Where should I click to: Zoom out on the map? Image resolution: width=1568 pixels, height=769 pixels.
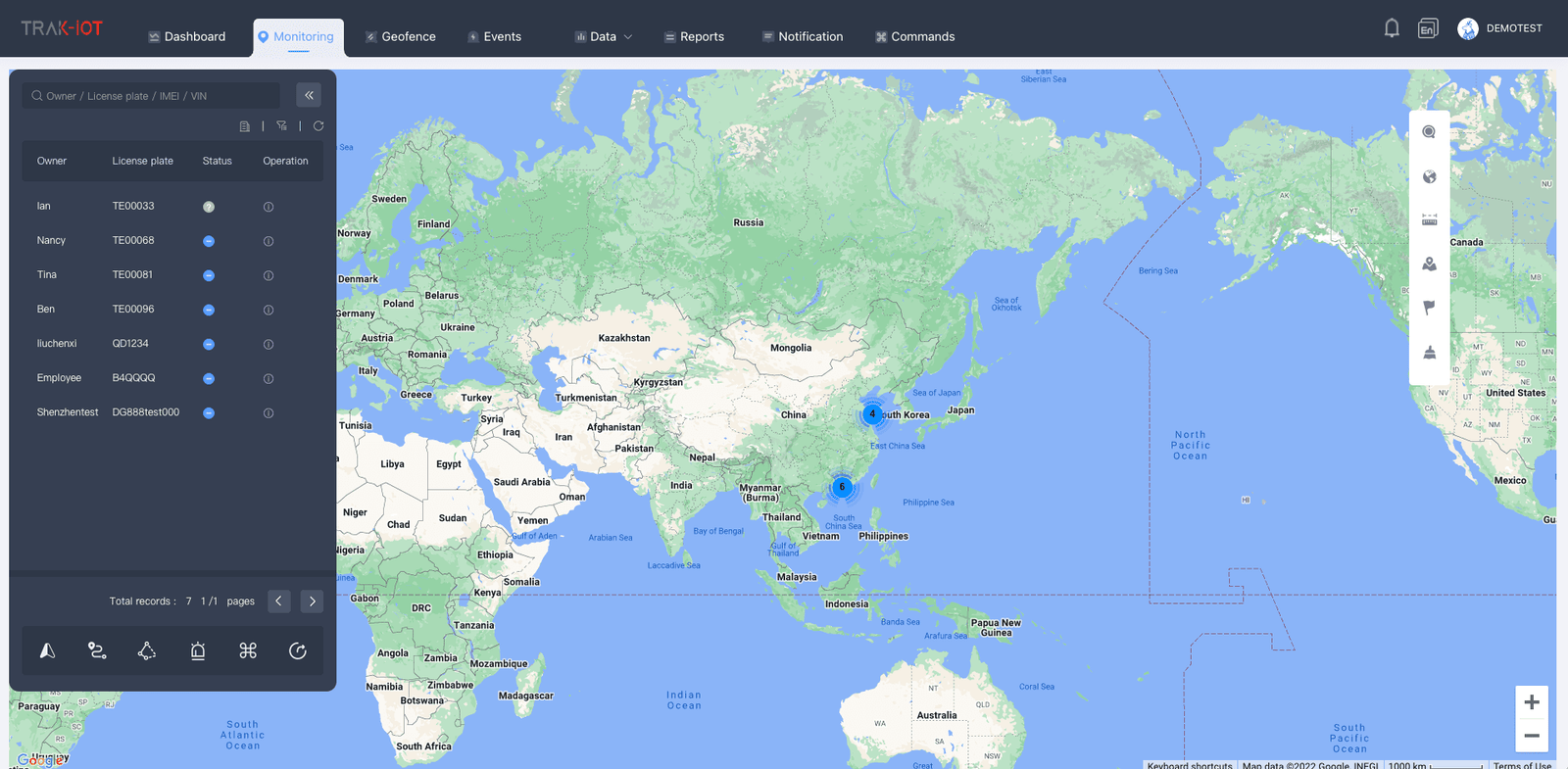click(x=1532, y=736)
